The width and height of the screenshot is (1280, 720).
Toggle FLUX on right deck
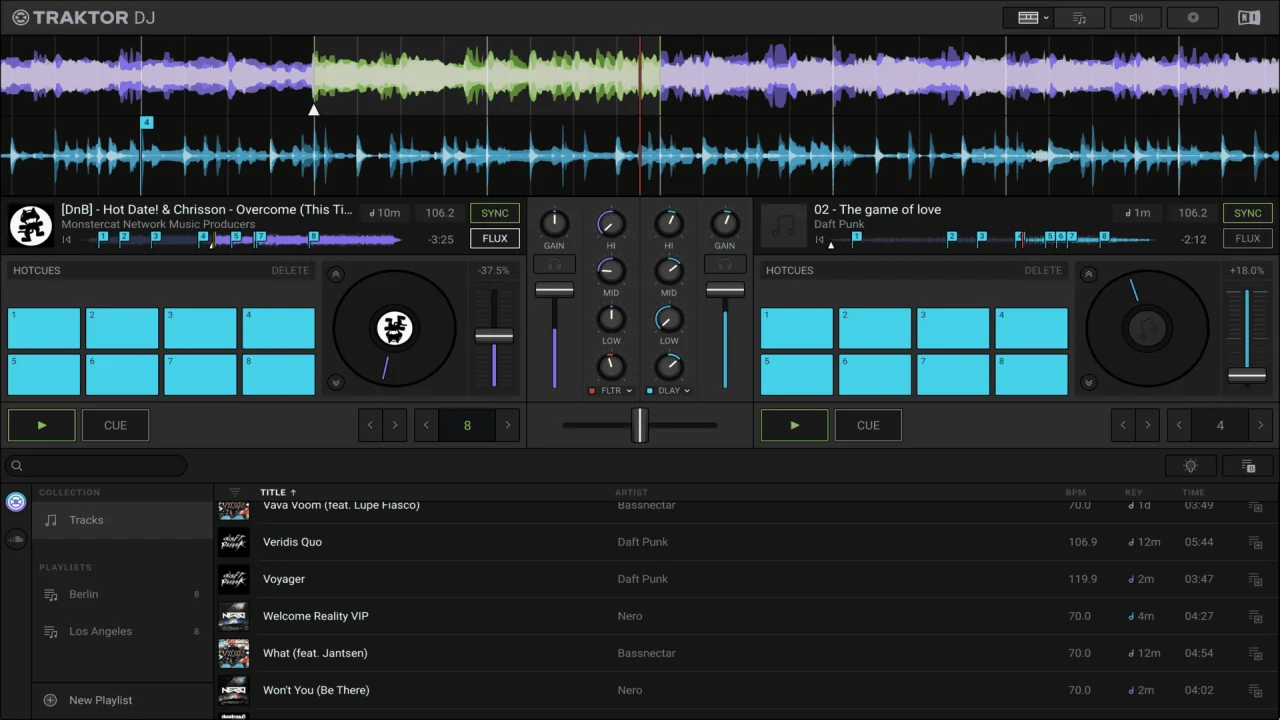tap(1248, 239)
